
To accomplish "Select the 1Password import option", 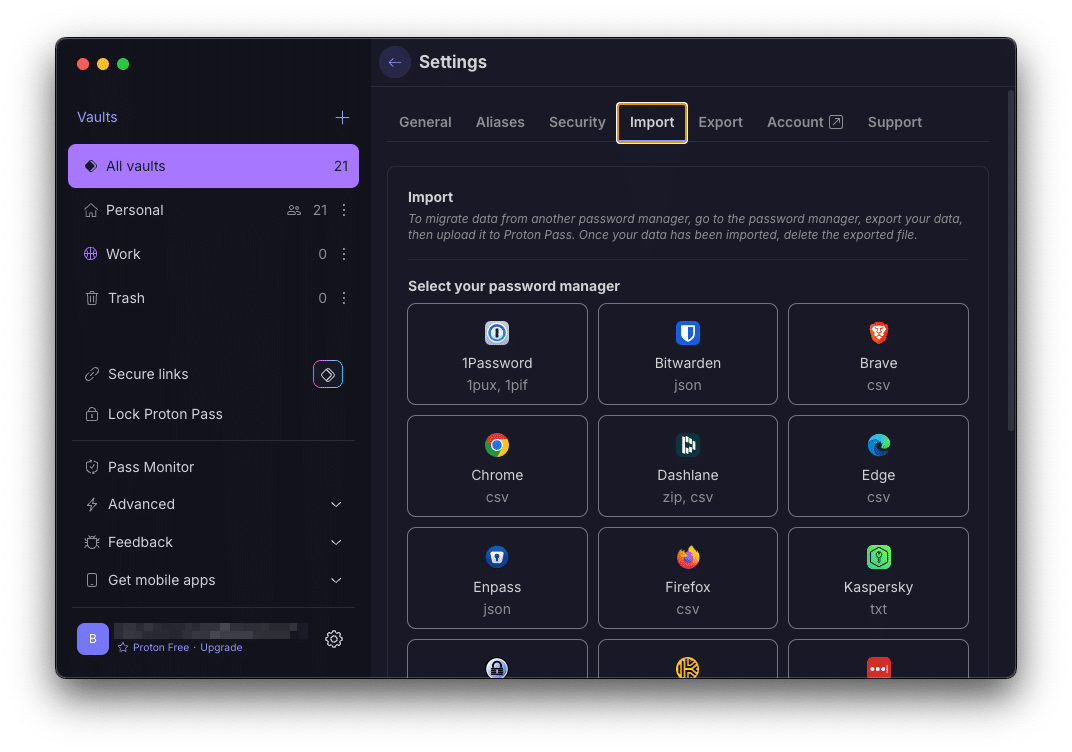I will (497, 354).
